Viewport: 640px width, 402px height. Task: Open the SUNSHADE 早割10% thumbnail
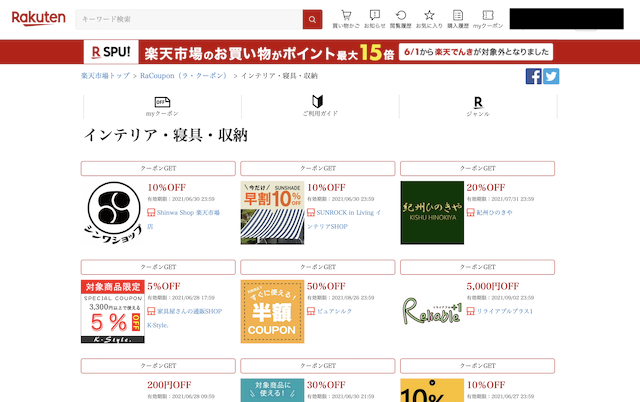point(272,213)
